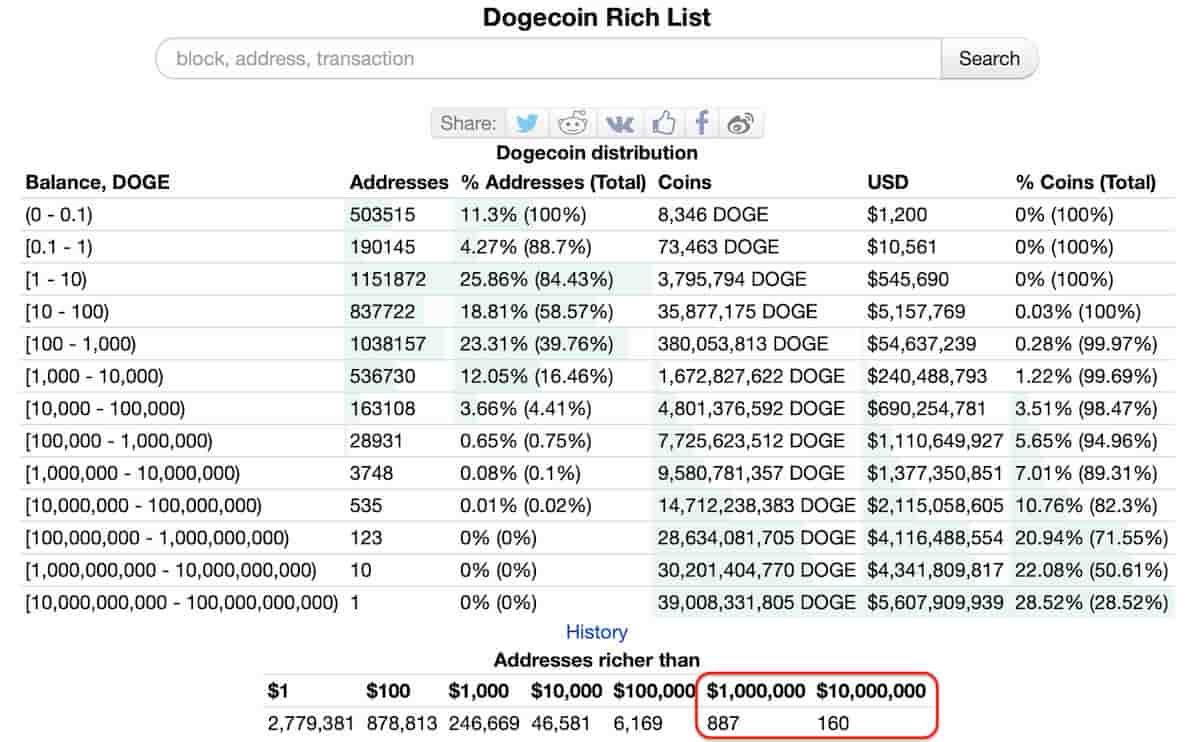Share page on Weibo
The height and width of the screenshot is (742, 1200).
[x=741, y=123]
